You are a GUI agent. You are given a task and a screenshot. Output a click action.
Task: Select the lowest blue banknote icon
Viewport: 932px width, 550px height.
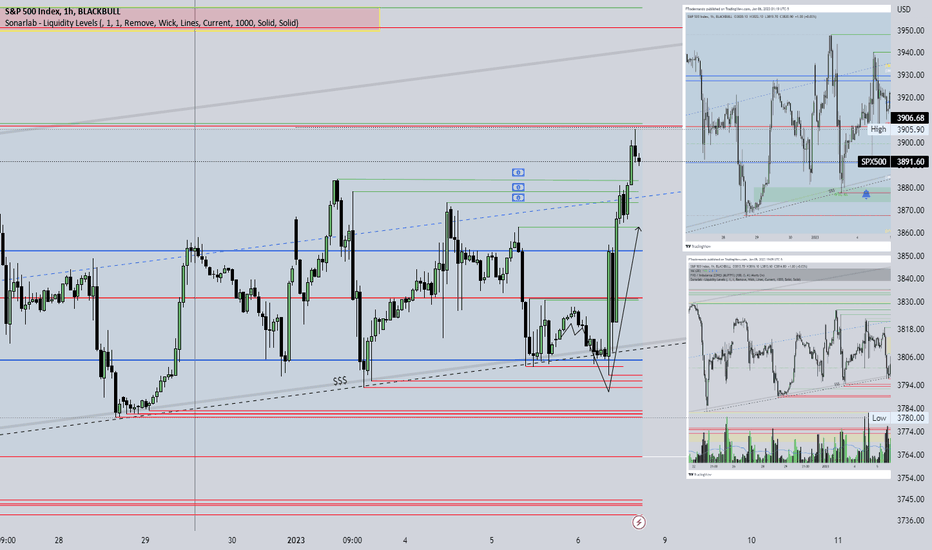[x=518, y=197]
